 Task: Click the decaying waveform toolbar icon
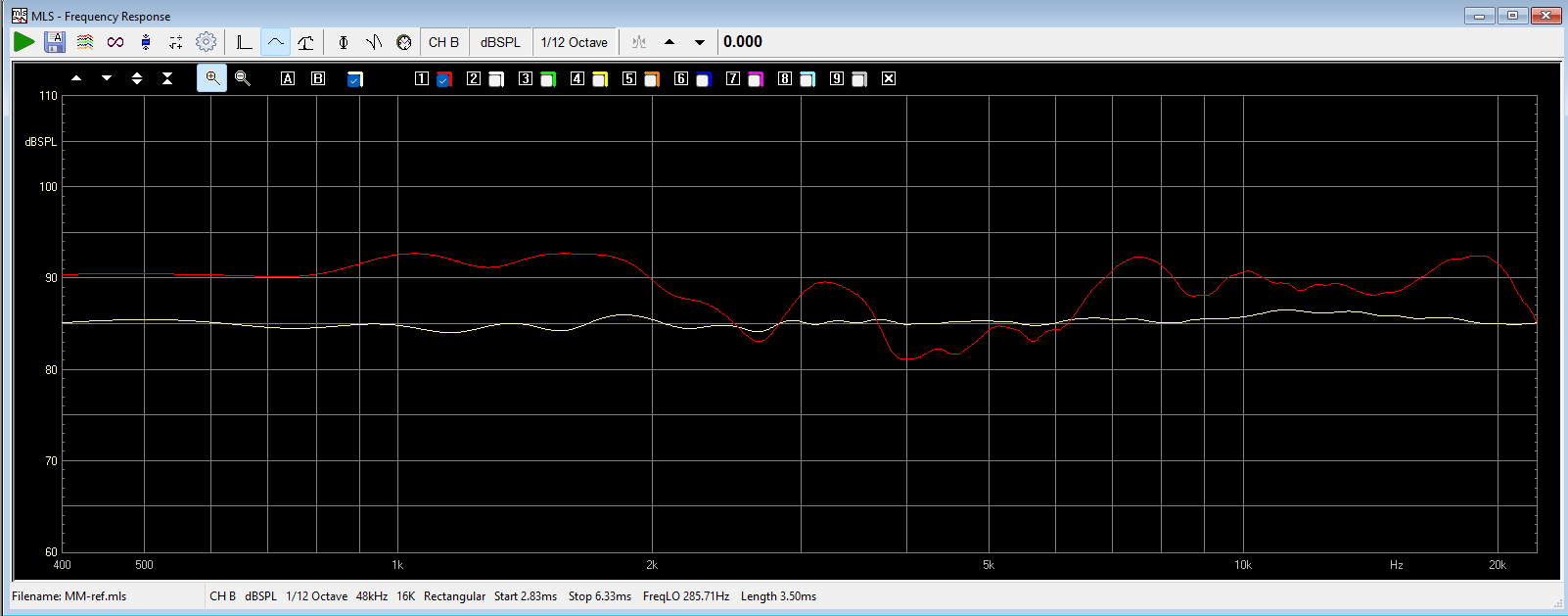[x=374, y=42]
